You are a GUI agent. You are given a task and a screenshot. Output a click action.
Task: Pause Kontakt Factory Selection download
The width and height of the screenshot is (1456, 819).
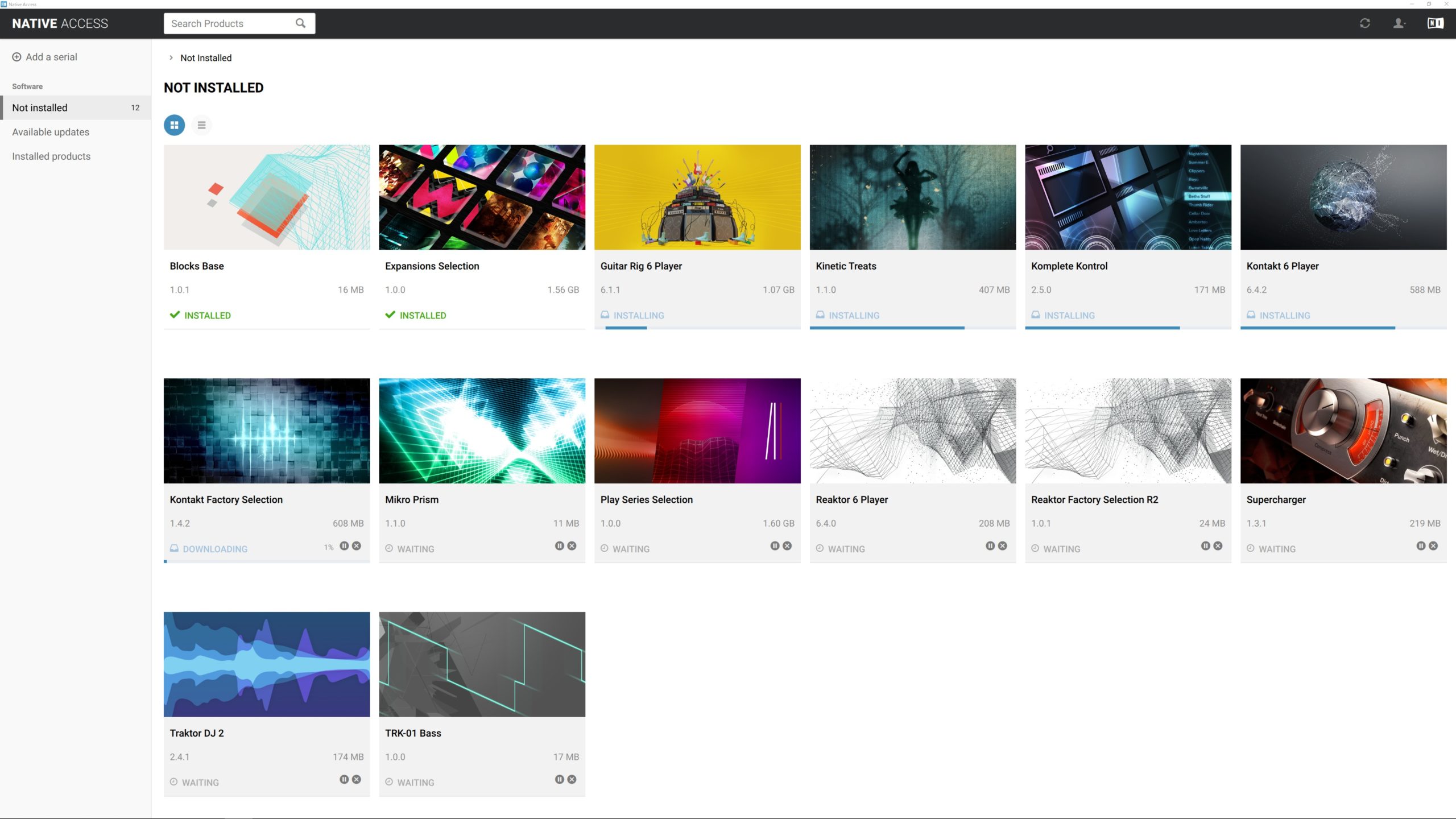tap(344, 546)
